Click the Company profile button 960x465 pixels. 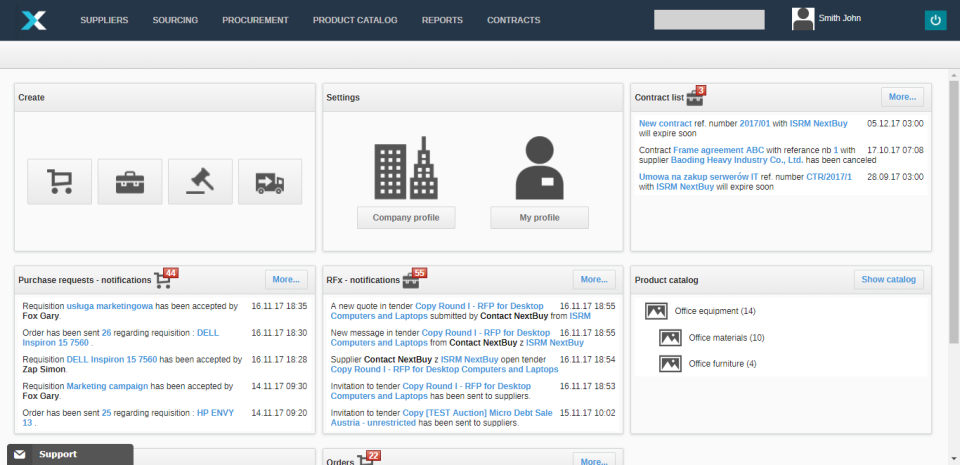(x=406, y=218)
